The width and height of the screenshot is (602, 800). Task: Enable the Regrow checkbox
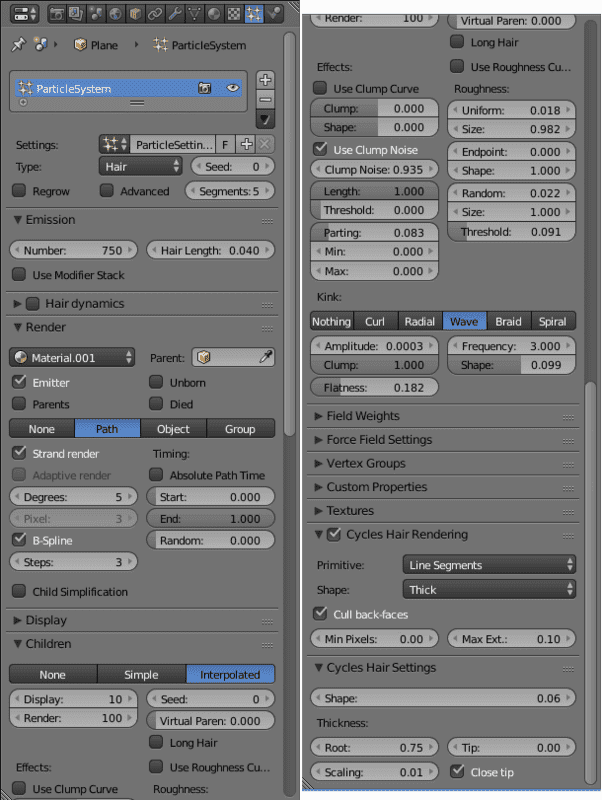tap(18, 191)
